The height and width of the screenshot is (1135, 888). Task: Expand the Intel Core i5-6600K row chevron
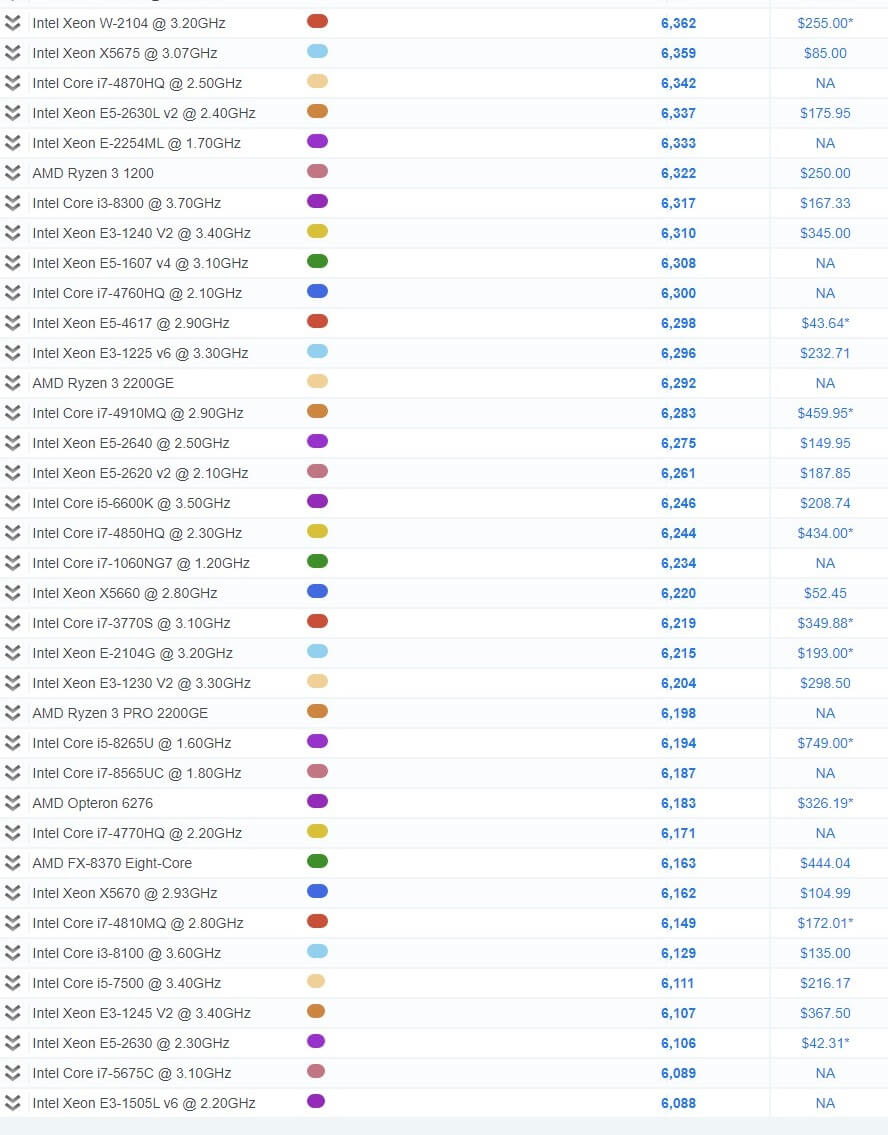coord(12,503)
